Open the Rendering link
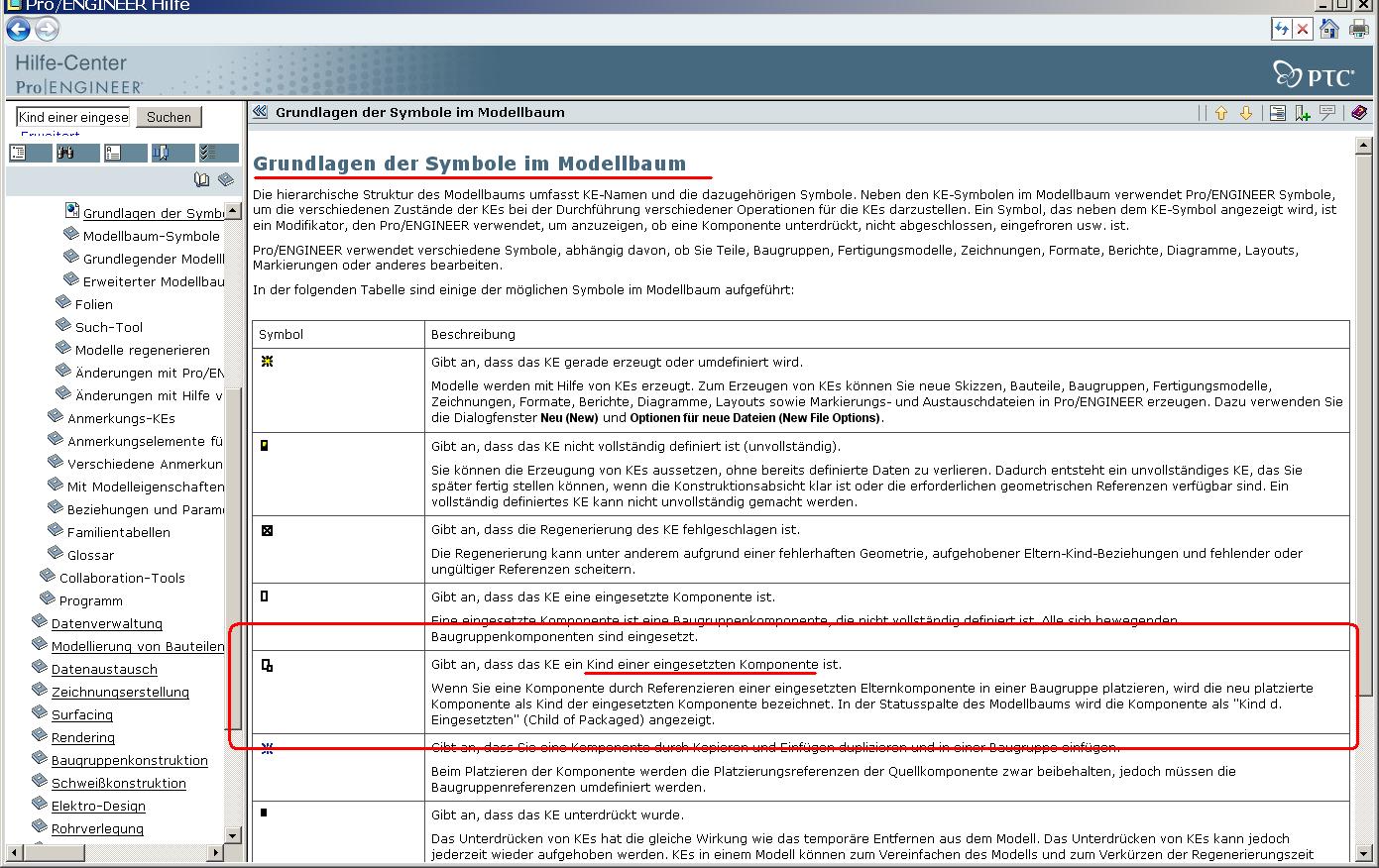Image resolution: width=1379 pixels, height=868 pixels. coord(83,737)
